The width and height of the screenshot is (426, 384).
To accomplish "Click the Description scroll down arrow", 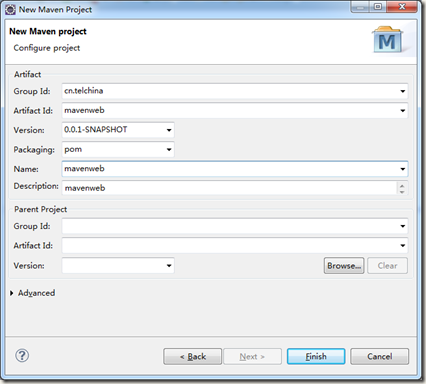I will pos(402,192).
